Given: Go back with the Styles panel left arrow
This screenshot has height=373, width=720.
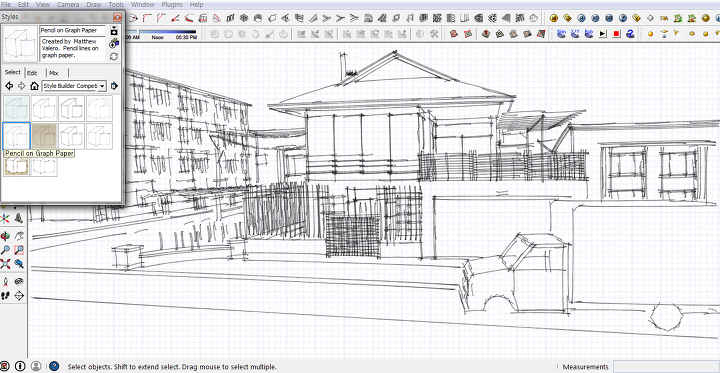Looking at the screenshot, I should point(9,86).
